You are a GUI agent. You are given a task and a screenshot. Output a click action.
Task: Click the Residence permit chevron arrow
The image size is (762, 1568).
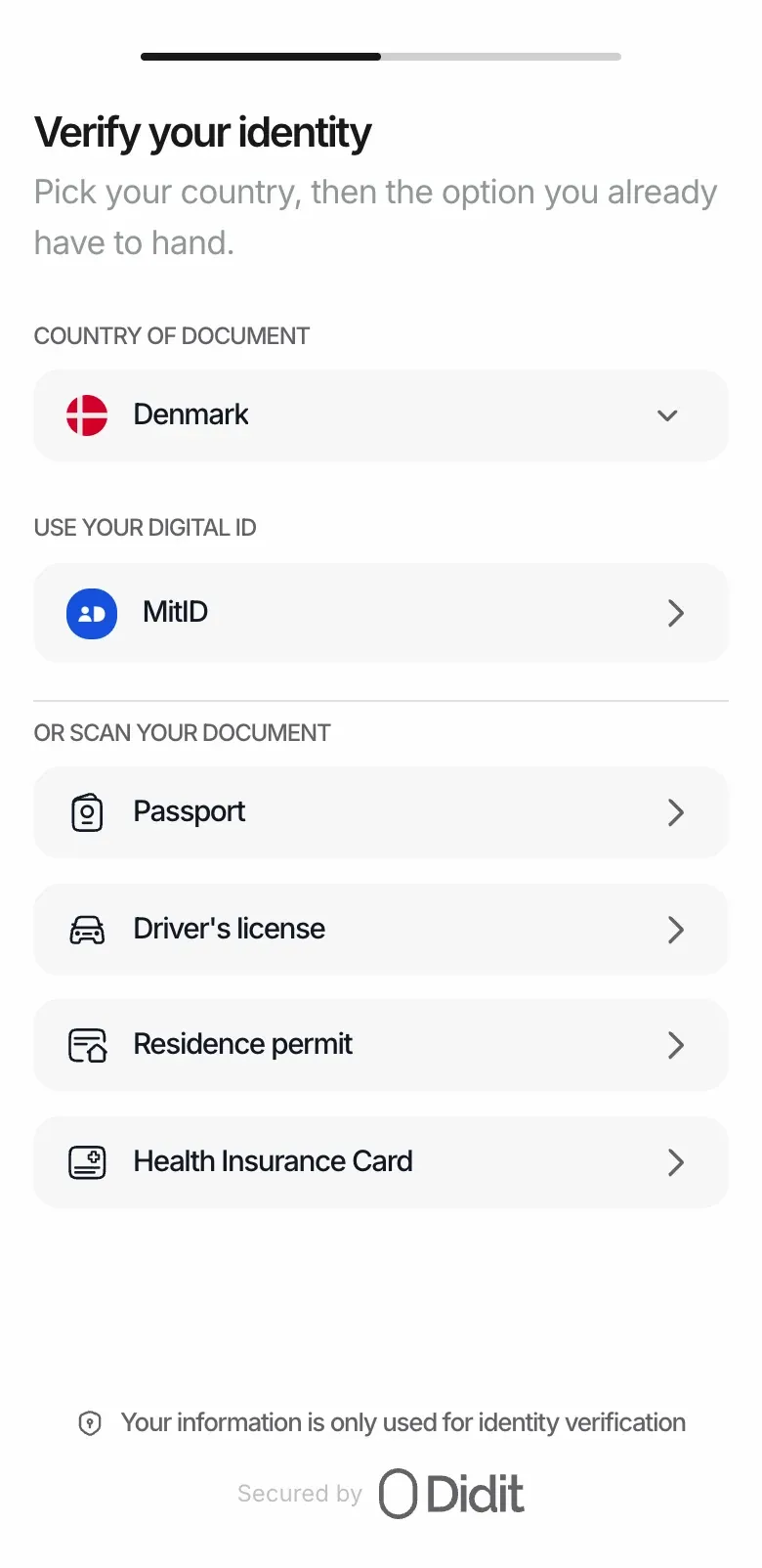(x=675, y=1045)
